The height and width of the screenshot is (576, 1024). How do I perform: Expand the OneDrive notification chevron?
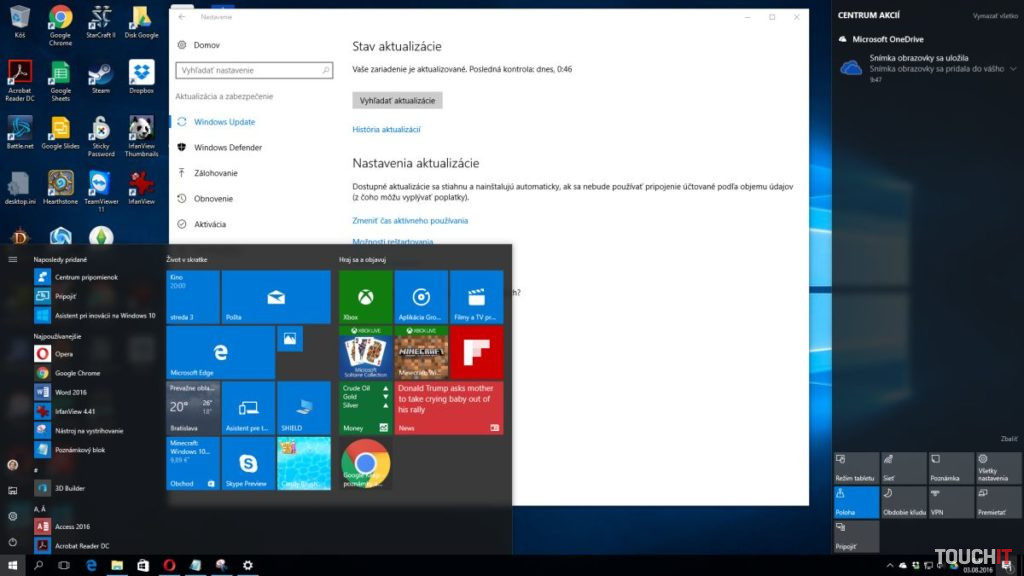tap(1013, 68)
